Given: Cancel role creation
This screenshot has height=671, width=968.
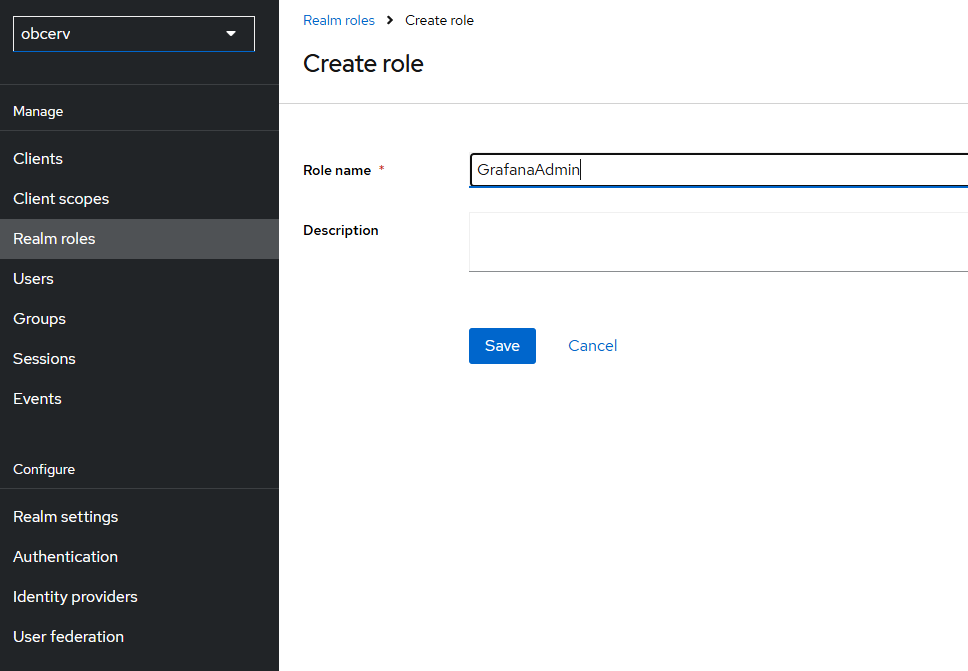Looking at the screenshot, I should click(x=592, y=346).
